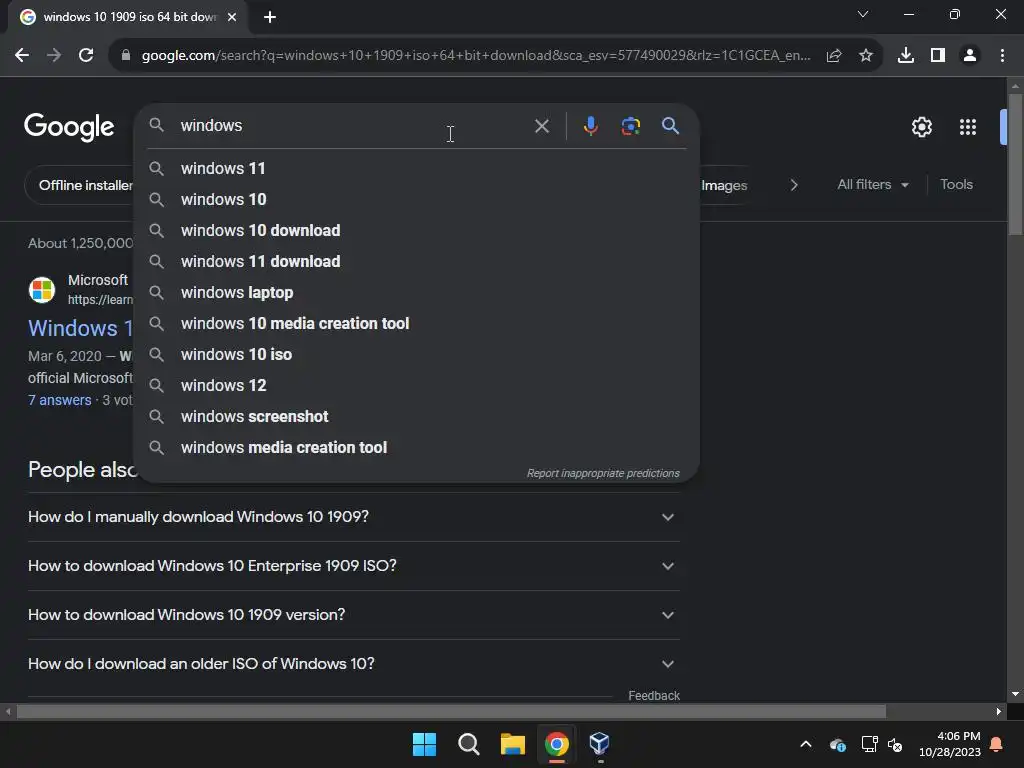Click the browser back arrow

(22, 56)
